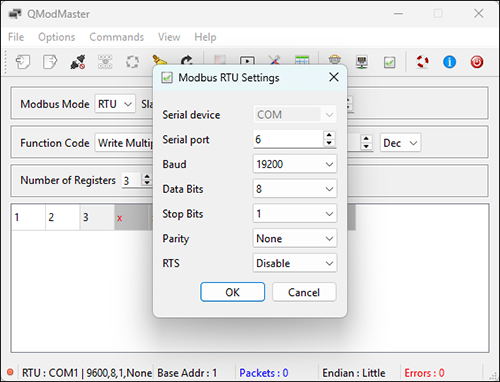This screenshot has width=500, height=382.
Task: Open the Commands menu
Action: point(117,37)
